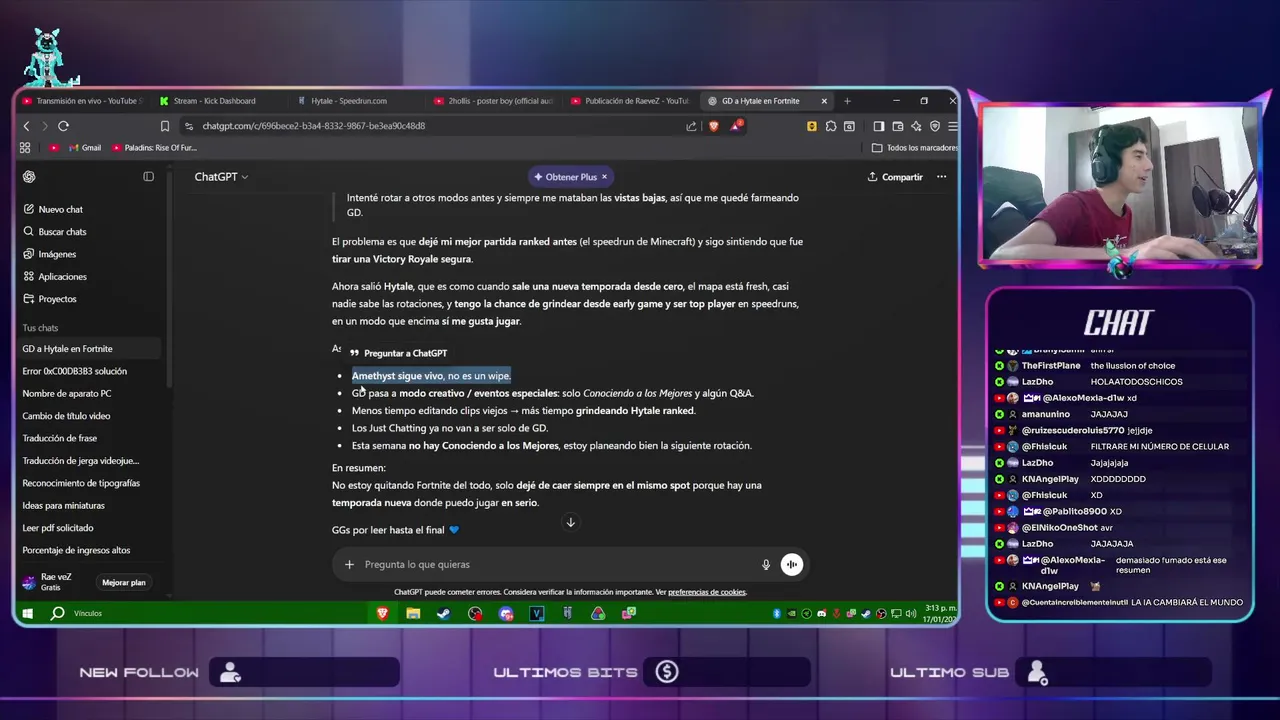
Task: Open the Brave Shields lion icon
Action: (x=713, y=126)
